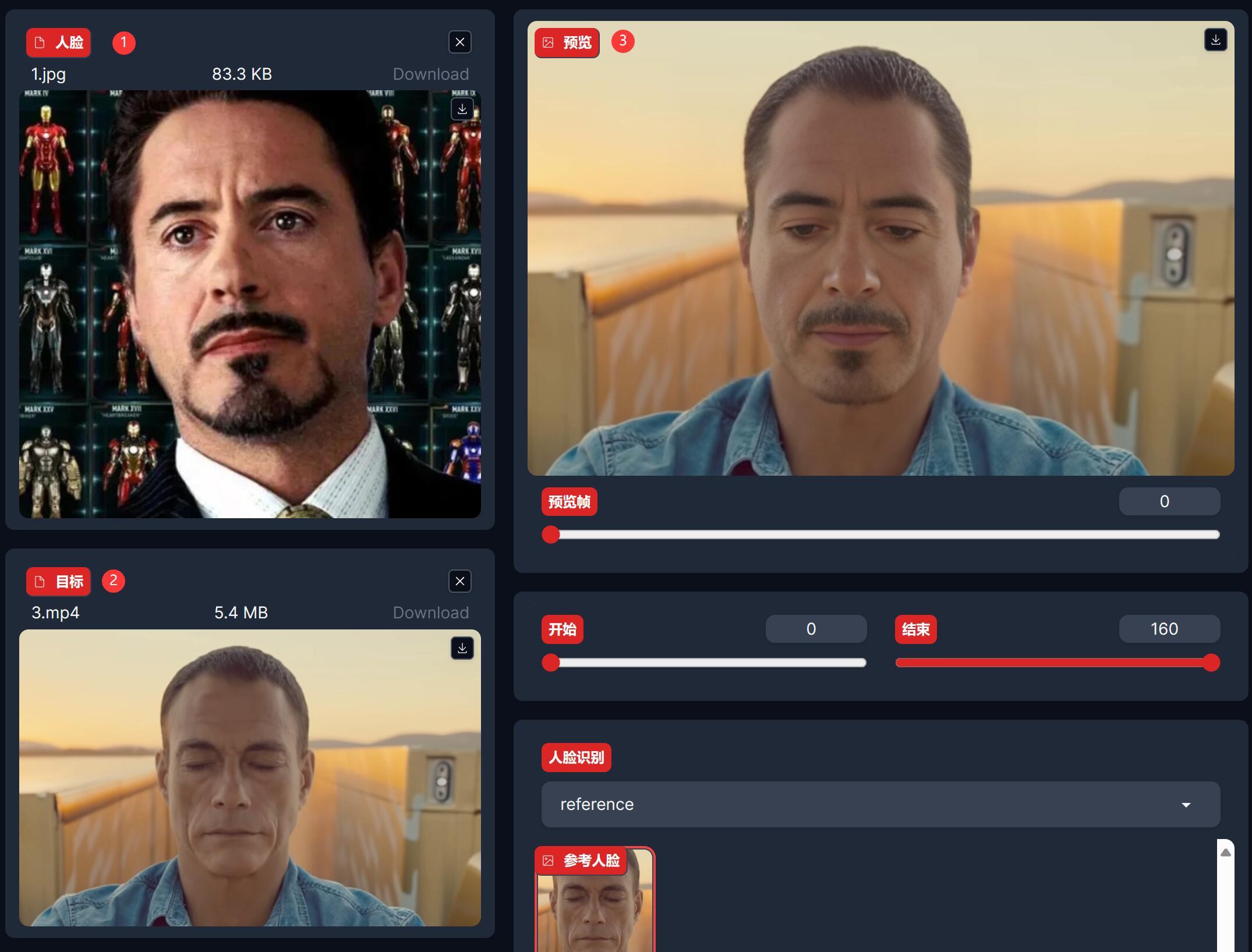The image size is (1252, 952).
Task: Click the dropdown arrow beside reference
Action: coord(1186,805)
